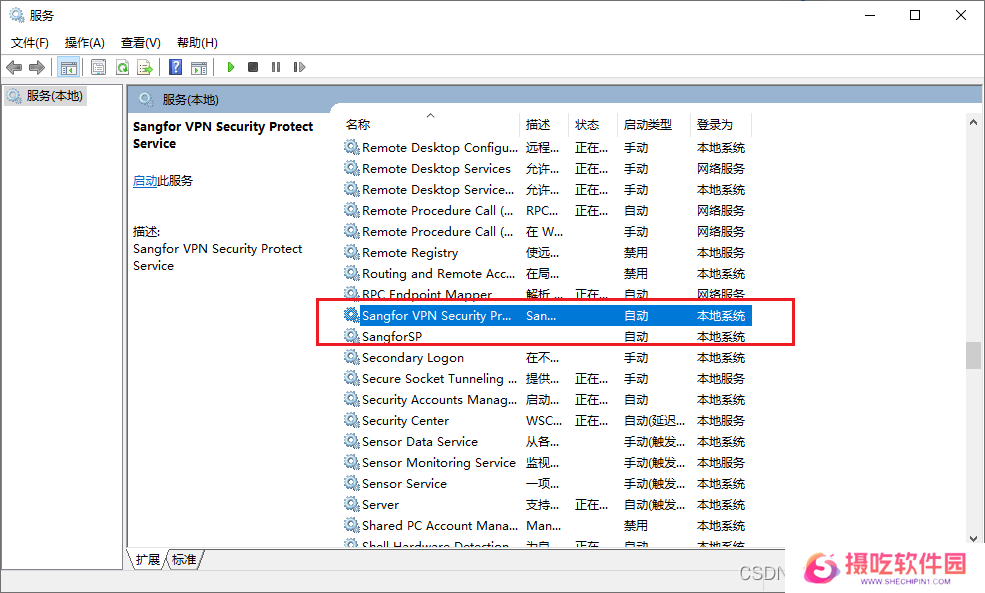985x593 pixels.
Task: Open the 操作(A) menu
Action: click(x=85, y=42)
